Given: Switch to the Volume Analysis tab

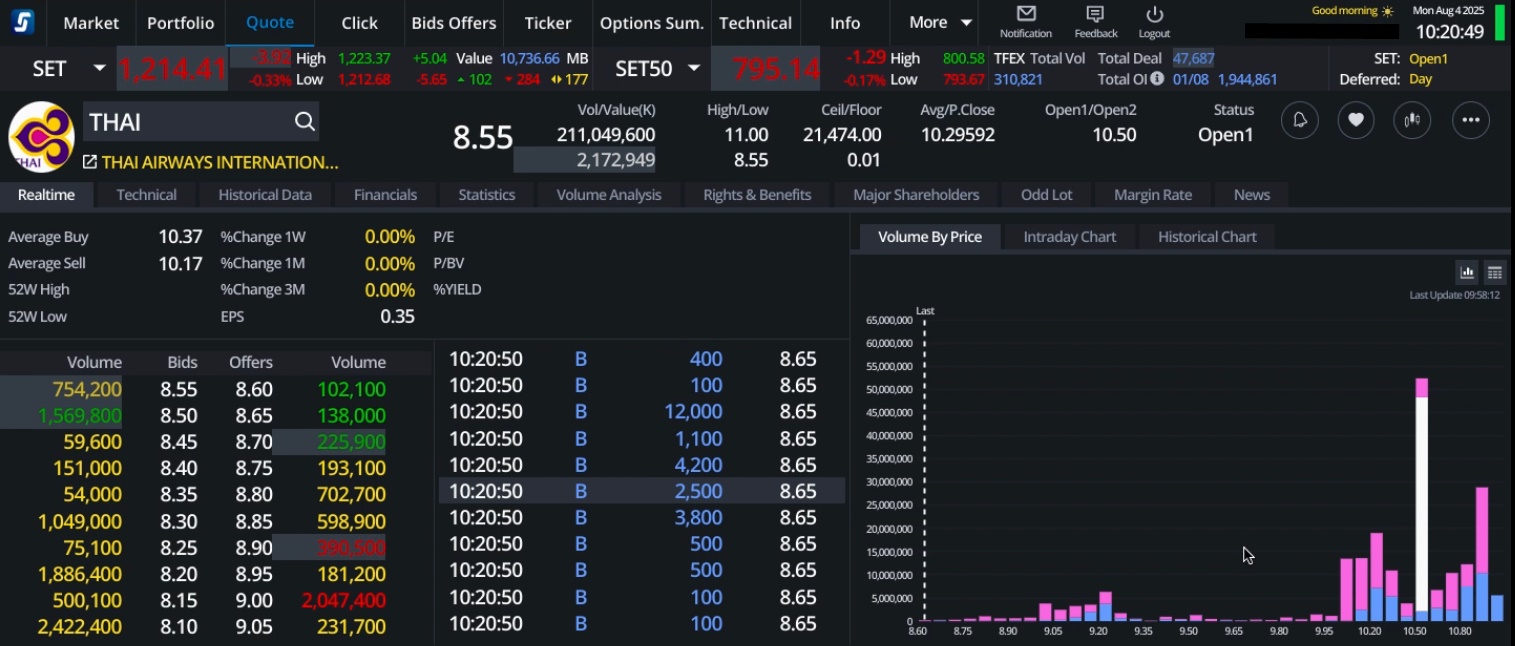Looking at the screenshot, I should (609, 195).
